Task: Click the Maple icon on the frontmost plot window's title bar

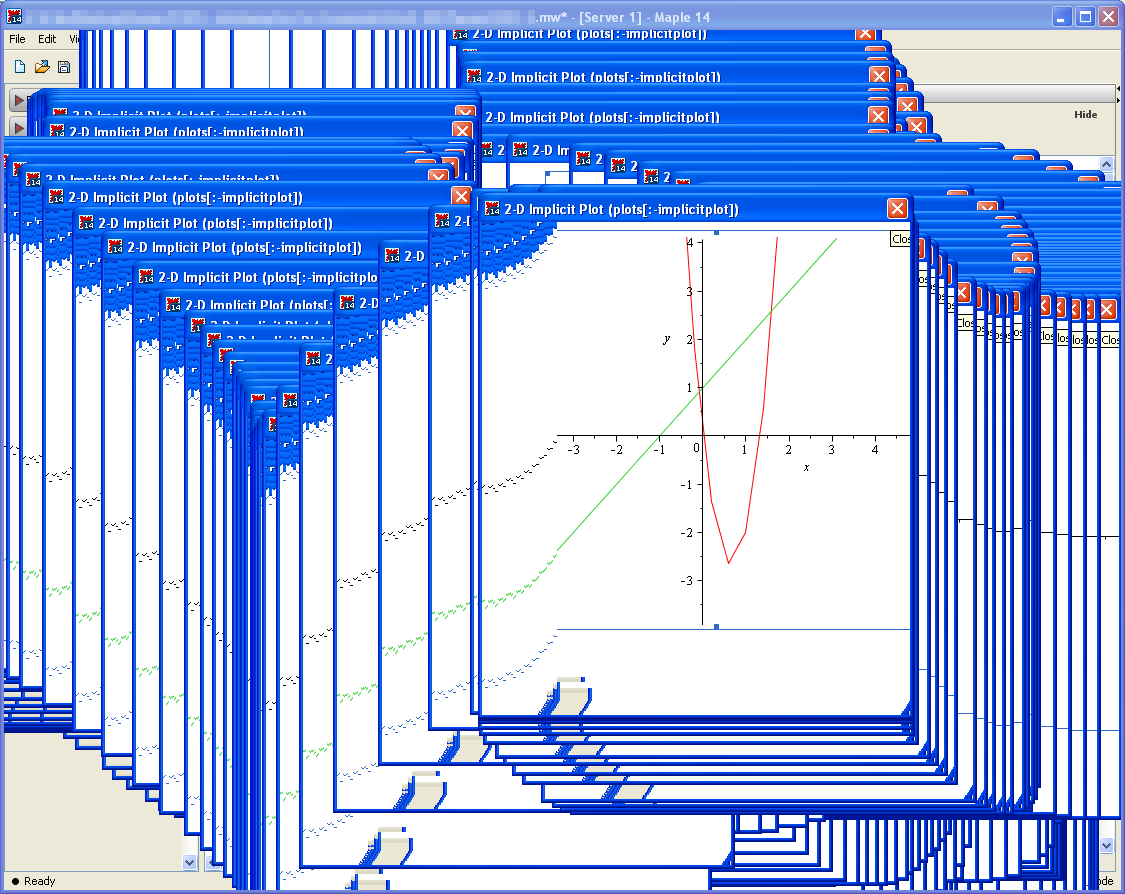Action: [492, 209]
